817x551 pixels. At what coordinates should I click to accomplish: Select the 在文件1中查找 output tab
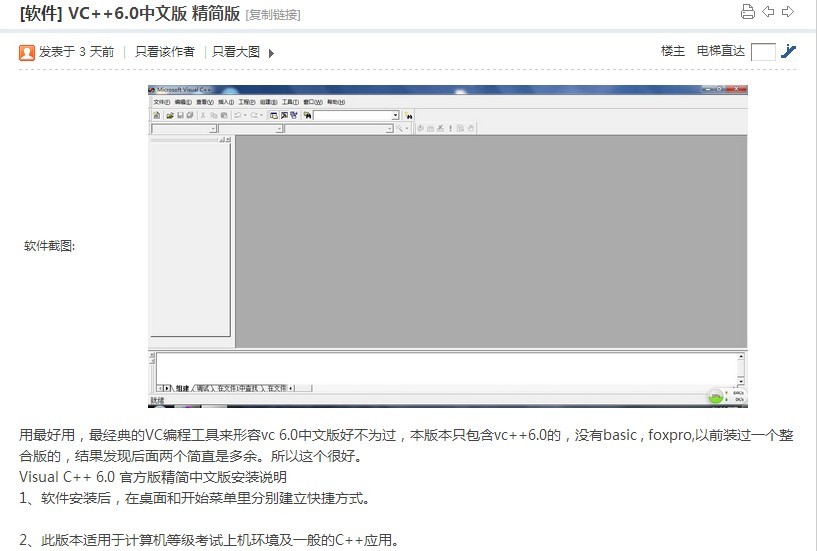click(237, 388)
